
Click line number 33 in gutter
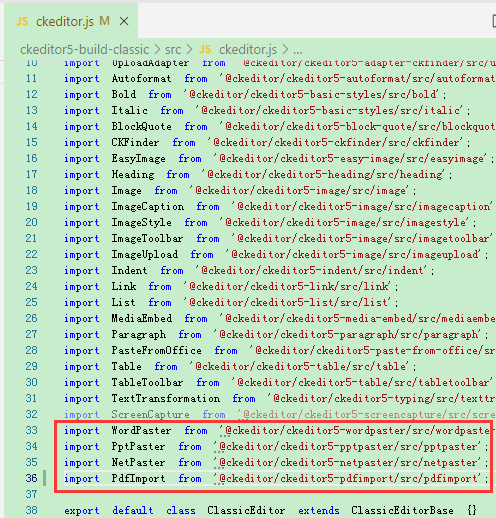coord(32,430)
